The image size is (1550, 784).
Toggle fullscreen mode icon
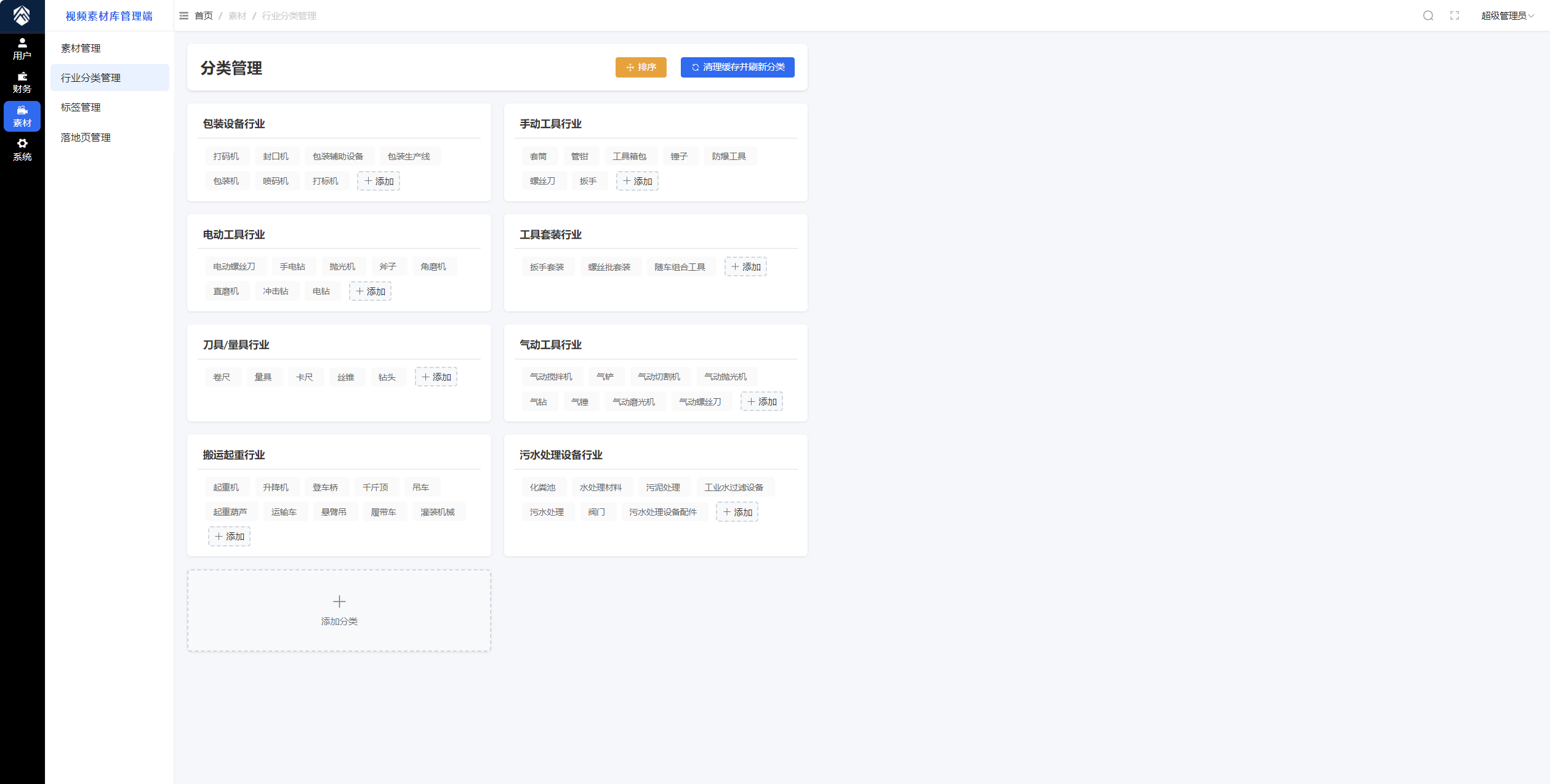1455,16
